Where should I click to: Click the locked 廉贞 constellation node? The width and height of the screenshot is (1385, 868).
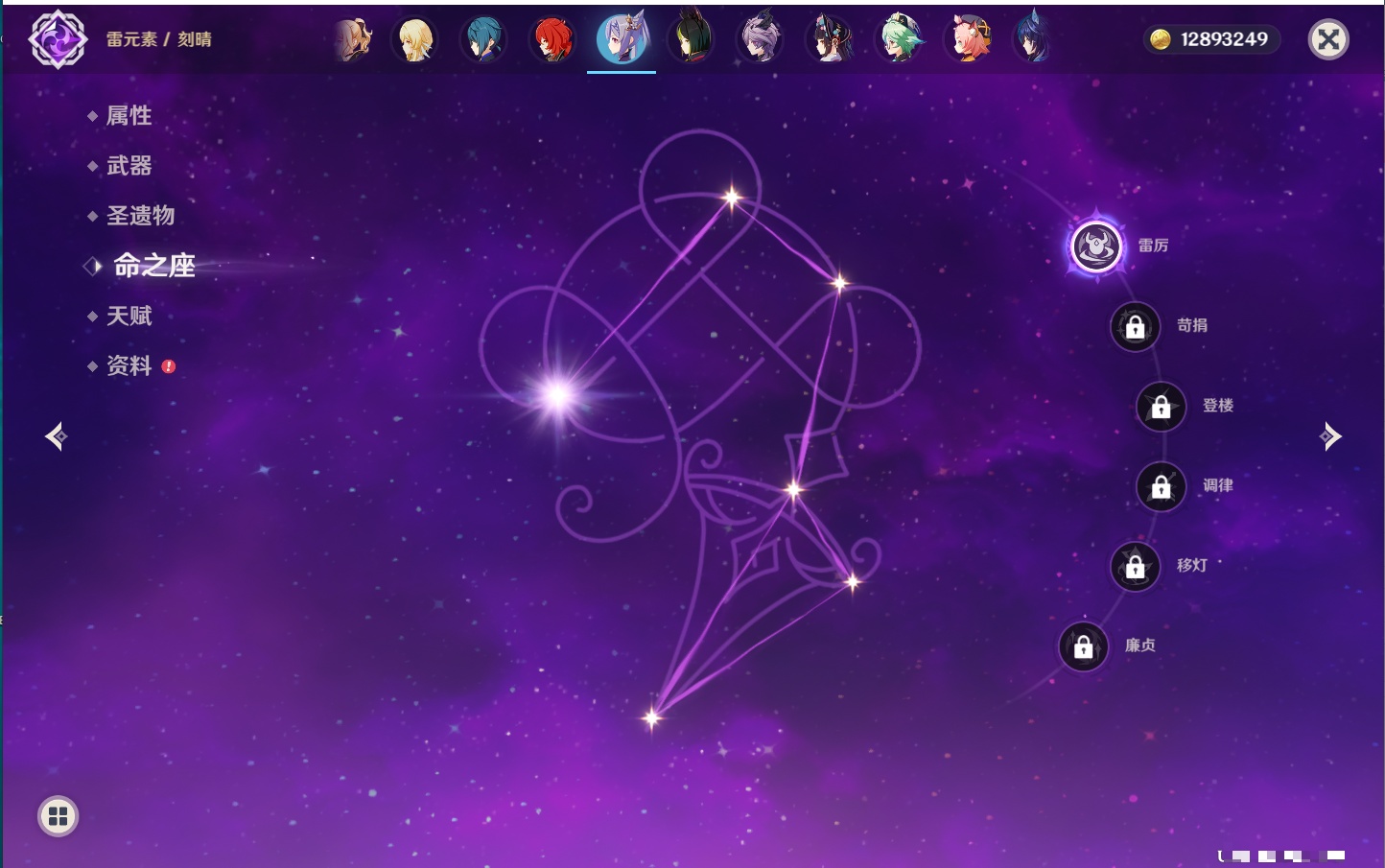coord(1084,647)
